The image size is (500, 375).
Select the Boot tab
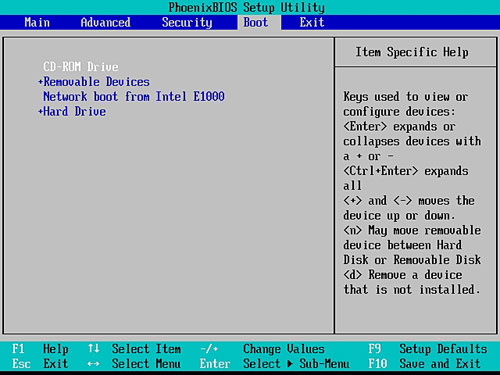coord(256,22)
